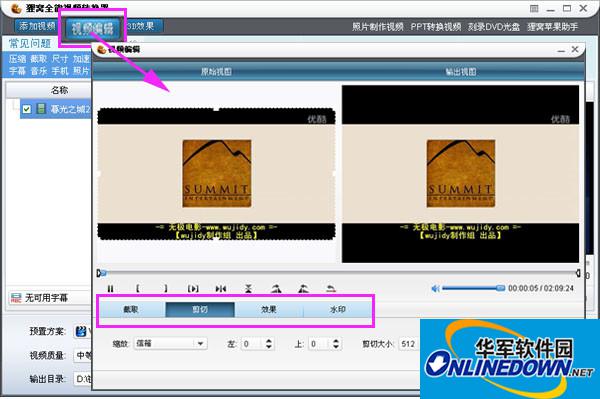The height and width of the screenshot is (399, 600).
Task: Click the 原始视图 header
Action: tap(216, 72)
